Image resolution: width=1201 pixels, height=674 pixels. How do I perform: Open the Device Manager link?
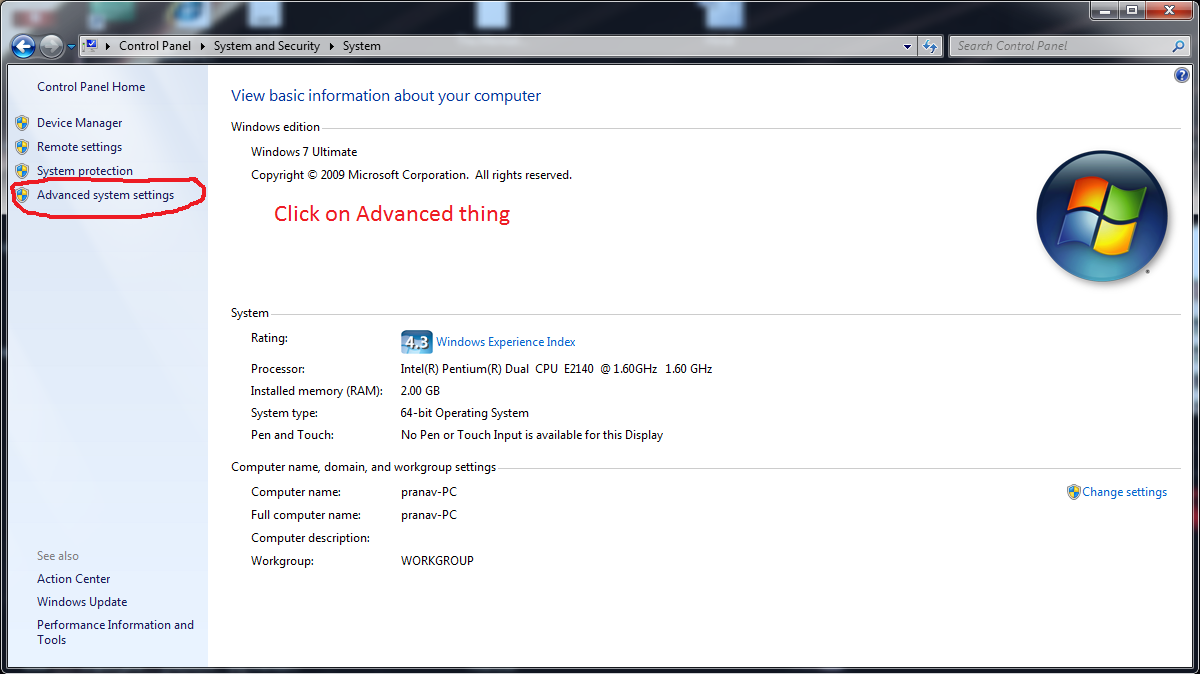(80, 123)
